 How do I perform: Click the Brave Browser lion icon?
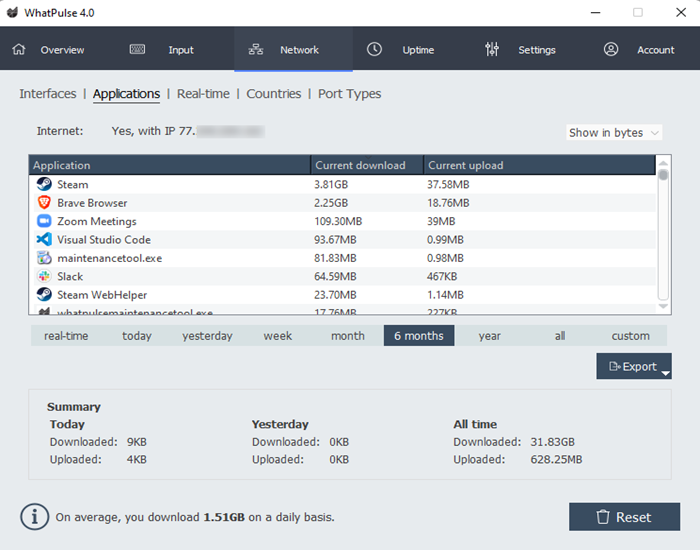coord(44,202)
